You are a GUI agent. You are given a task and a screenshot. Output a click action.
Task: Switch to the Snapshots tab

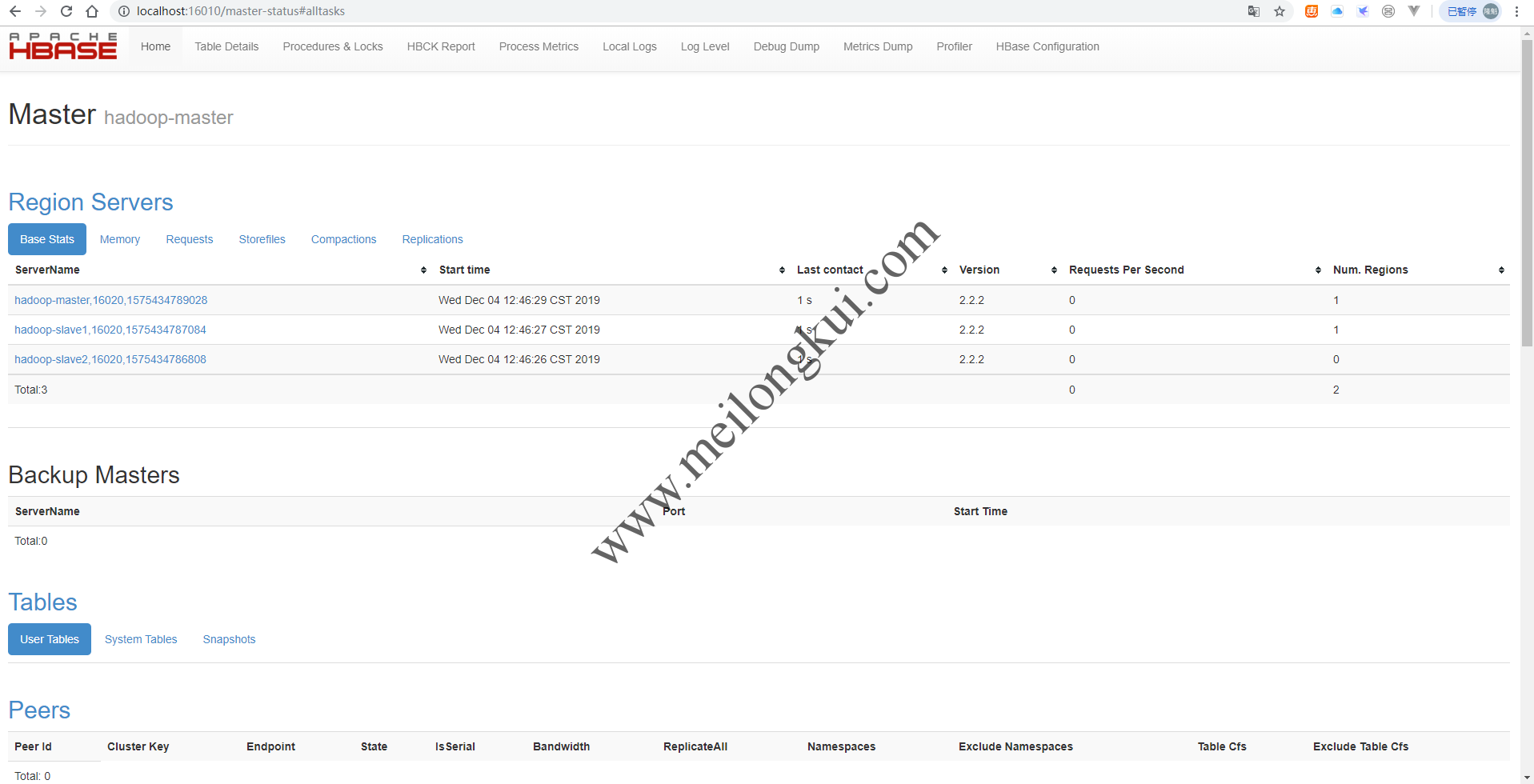click(x=230, y=639)
